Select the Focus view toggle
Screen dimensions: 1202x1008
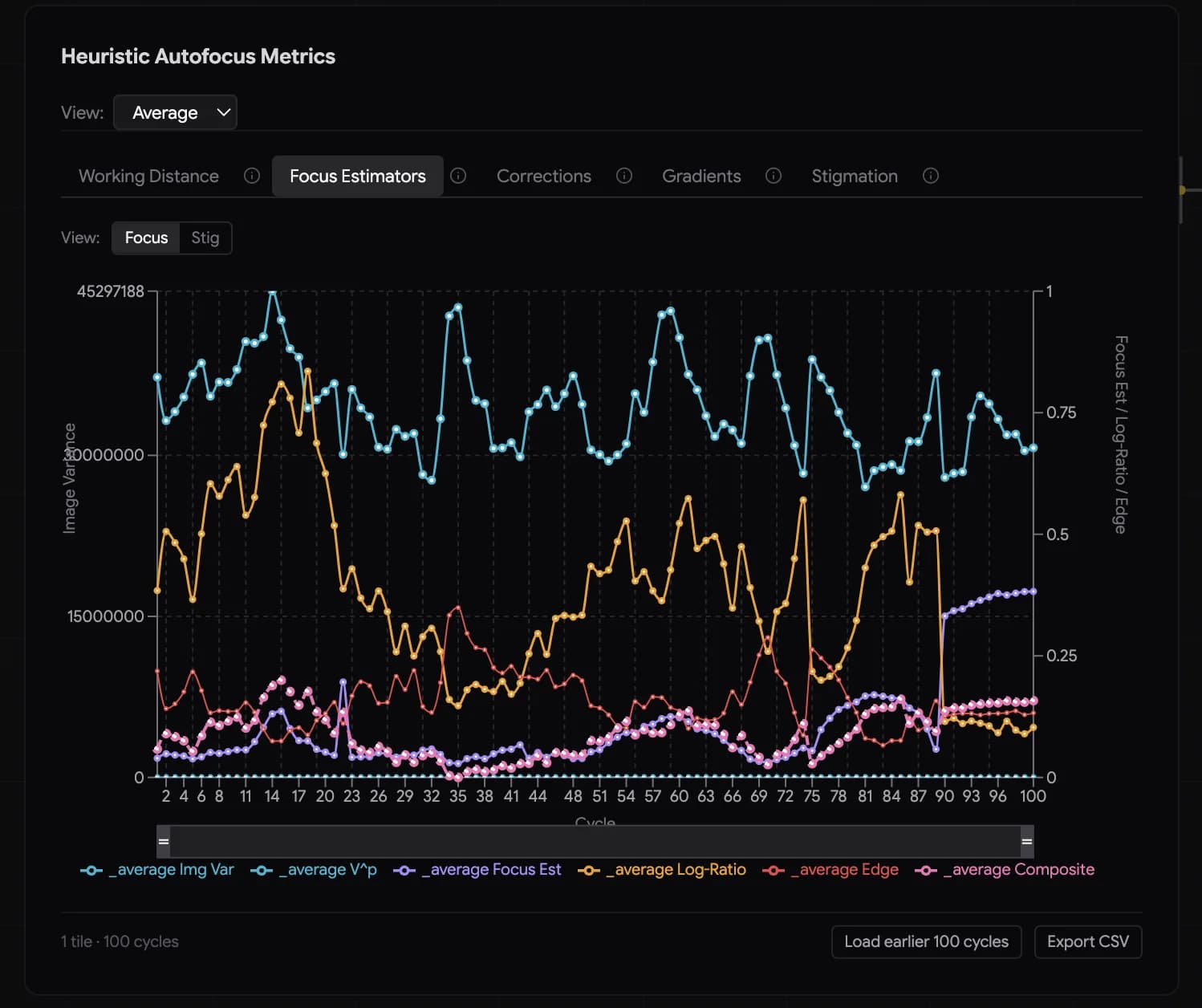click(x=145, y=238)
